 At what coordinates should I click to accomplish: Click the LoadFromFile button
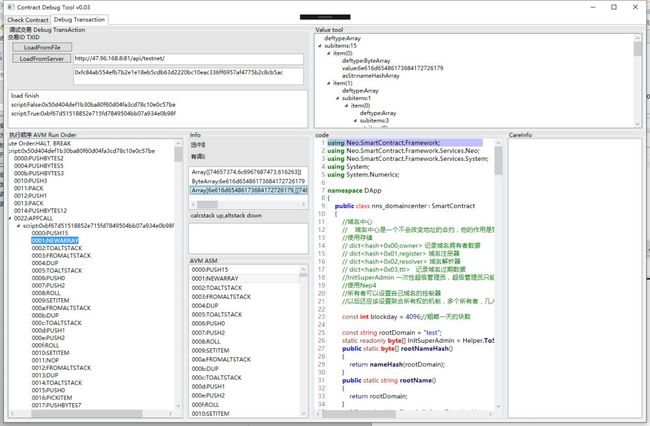pos(42,47)
